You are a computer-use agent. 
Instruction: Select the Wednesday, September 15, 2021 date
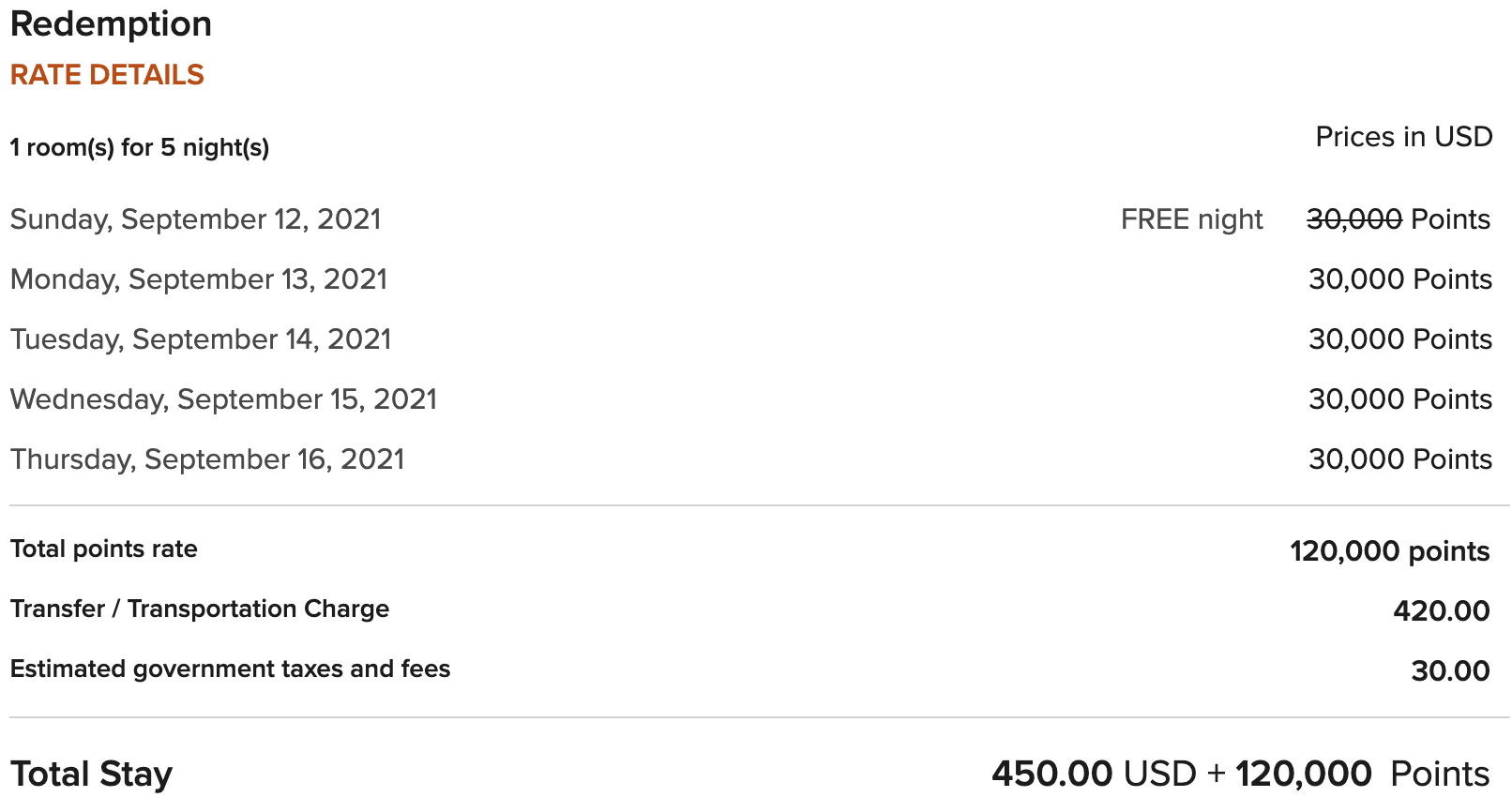[223, 399]
